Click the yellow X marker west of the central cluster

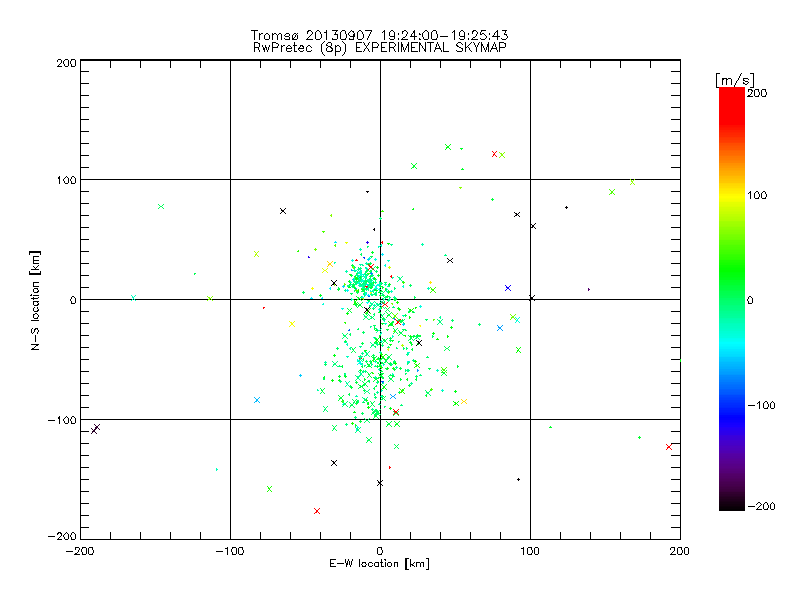(292, 324)
